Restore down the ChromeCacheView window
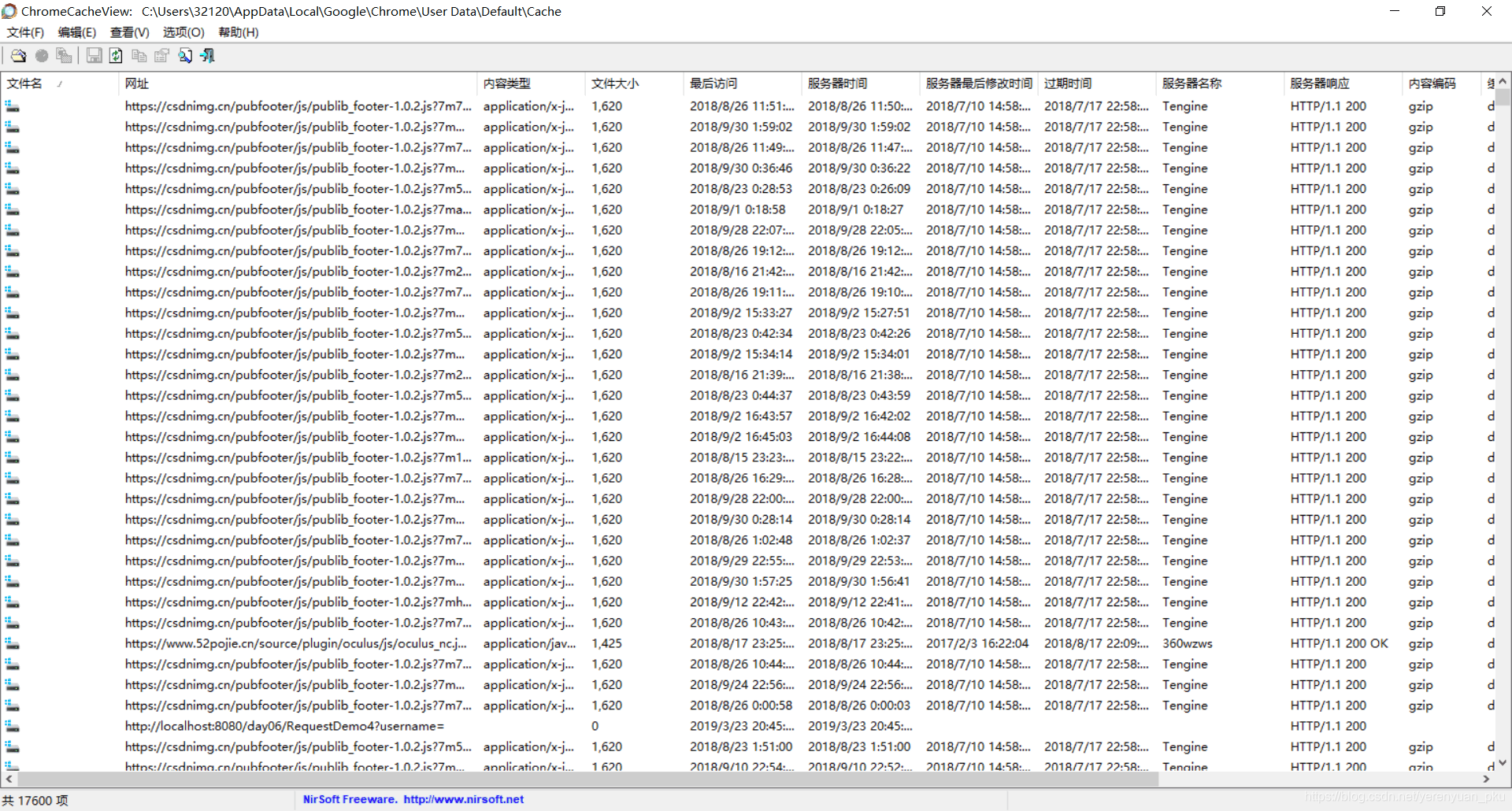Viewport: 1512px width, 811px height. pyautogui.click(x=1440, y=11)
